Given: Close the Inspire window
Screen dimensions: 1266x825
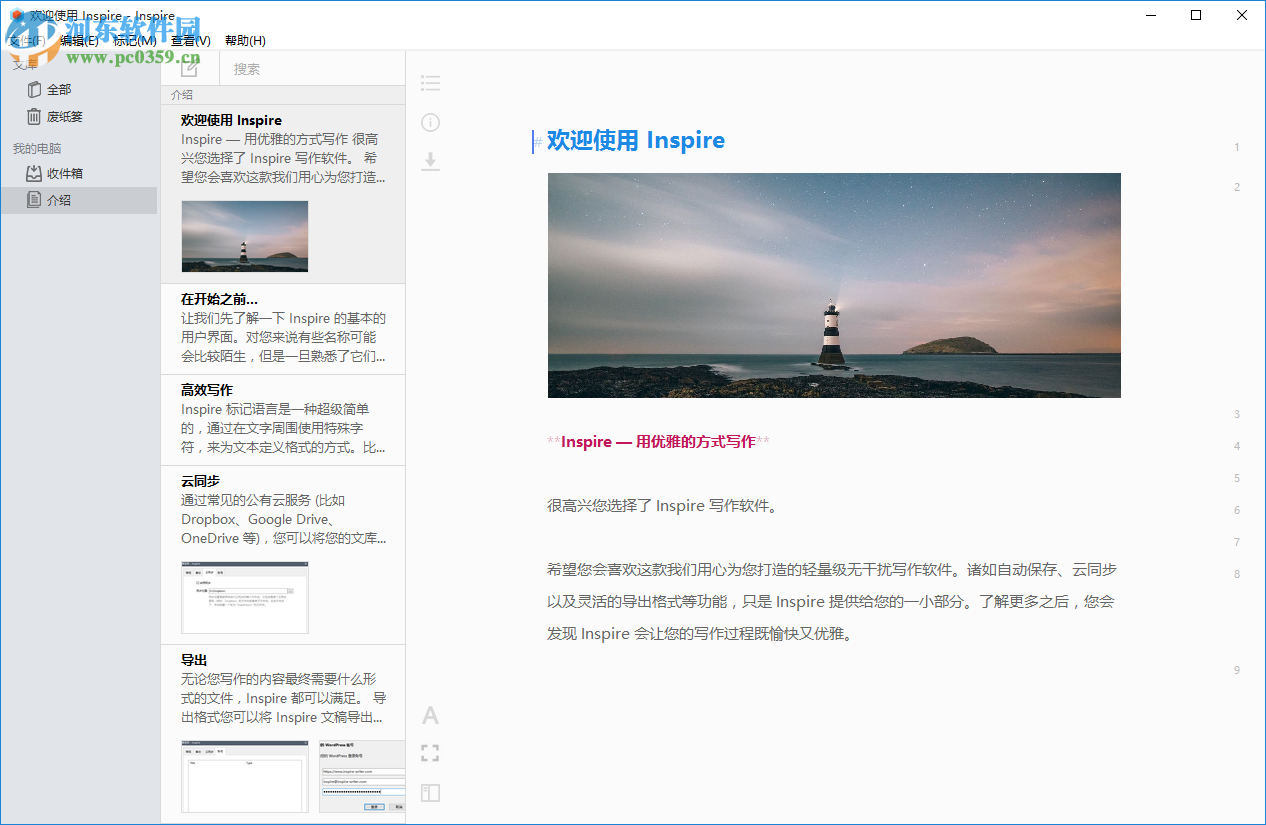Looking at the screenshot, I should coord(1243,15).
